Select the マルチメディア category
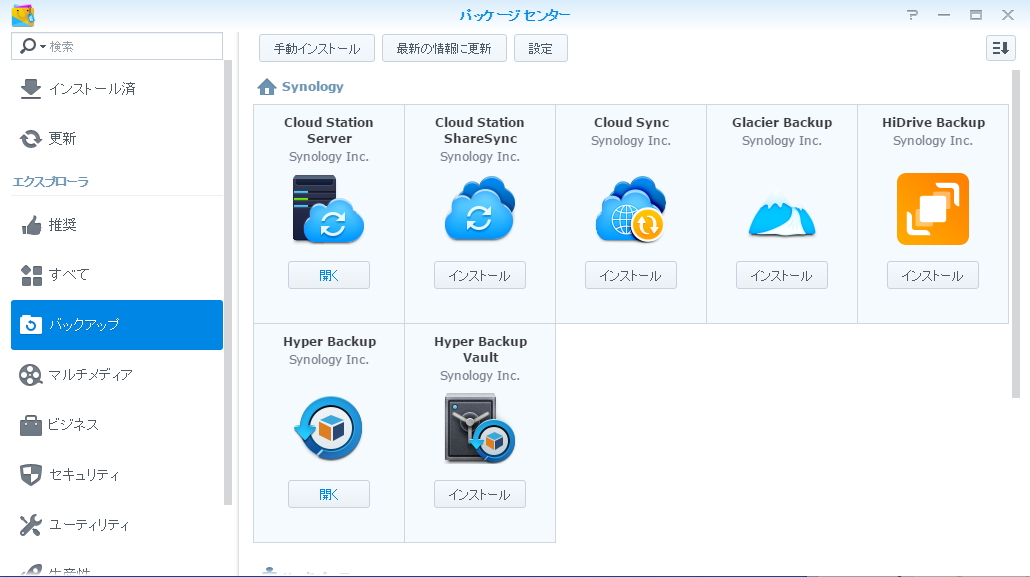Viewport: 1030px width, 577px height. point(117,375)
